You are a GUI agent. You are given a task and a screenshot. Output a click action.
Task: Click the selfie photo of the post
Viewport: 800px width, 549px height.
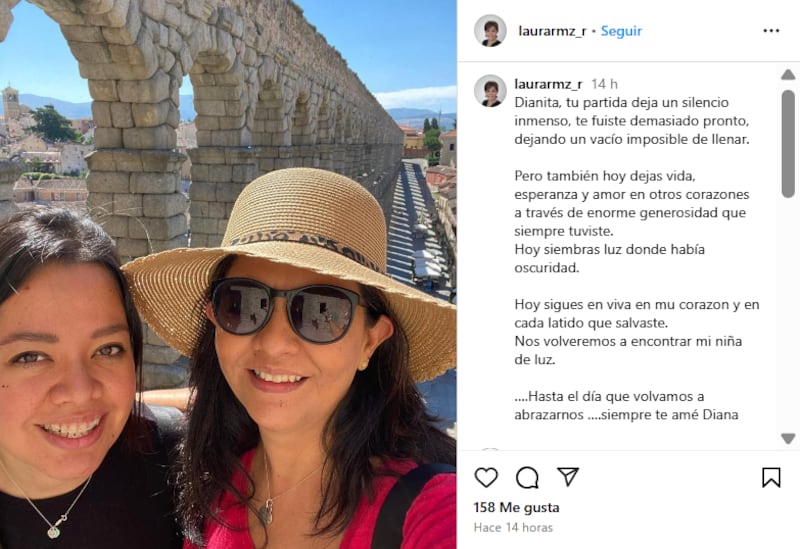[228, 274]
